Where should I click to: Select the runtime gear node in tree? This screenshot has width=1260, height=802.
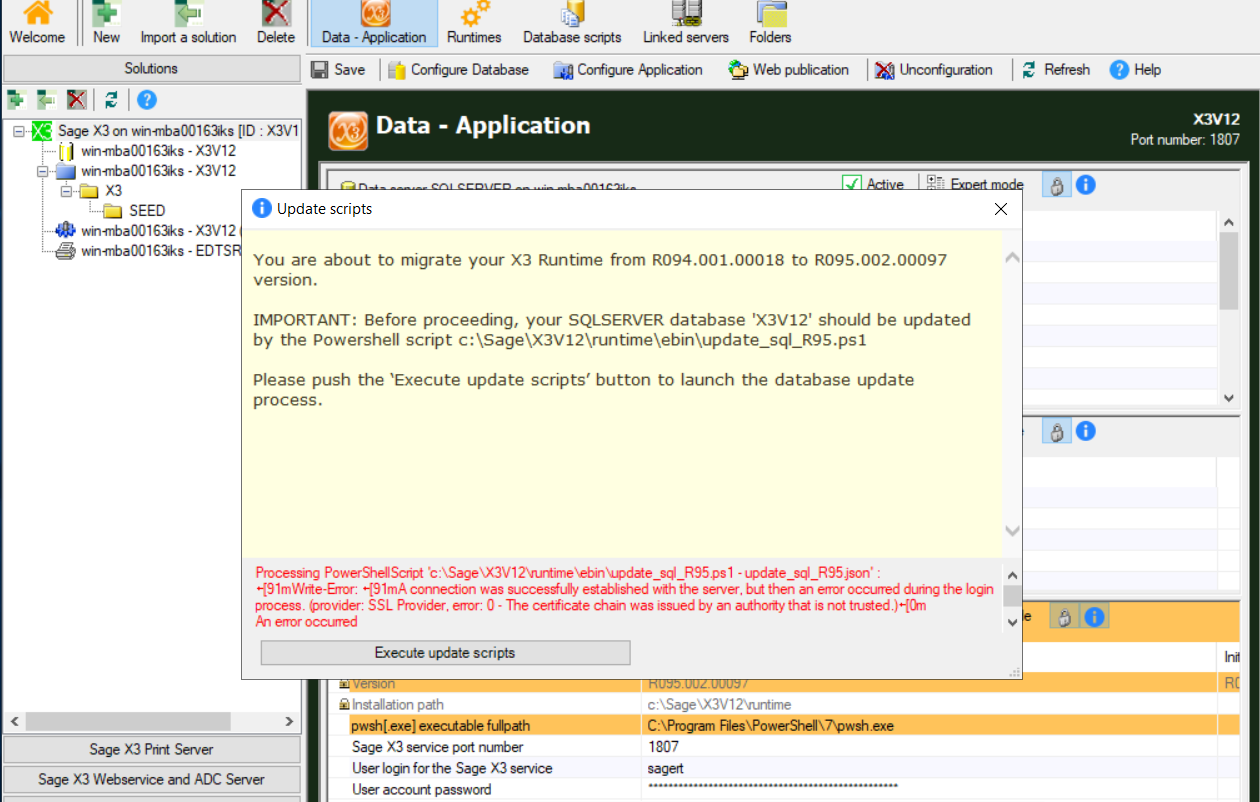point(158,231)
